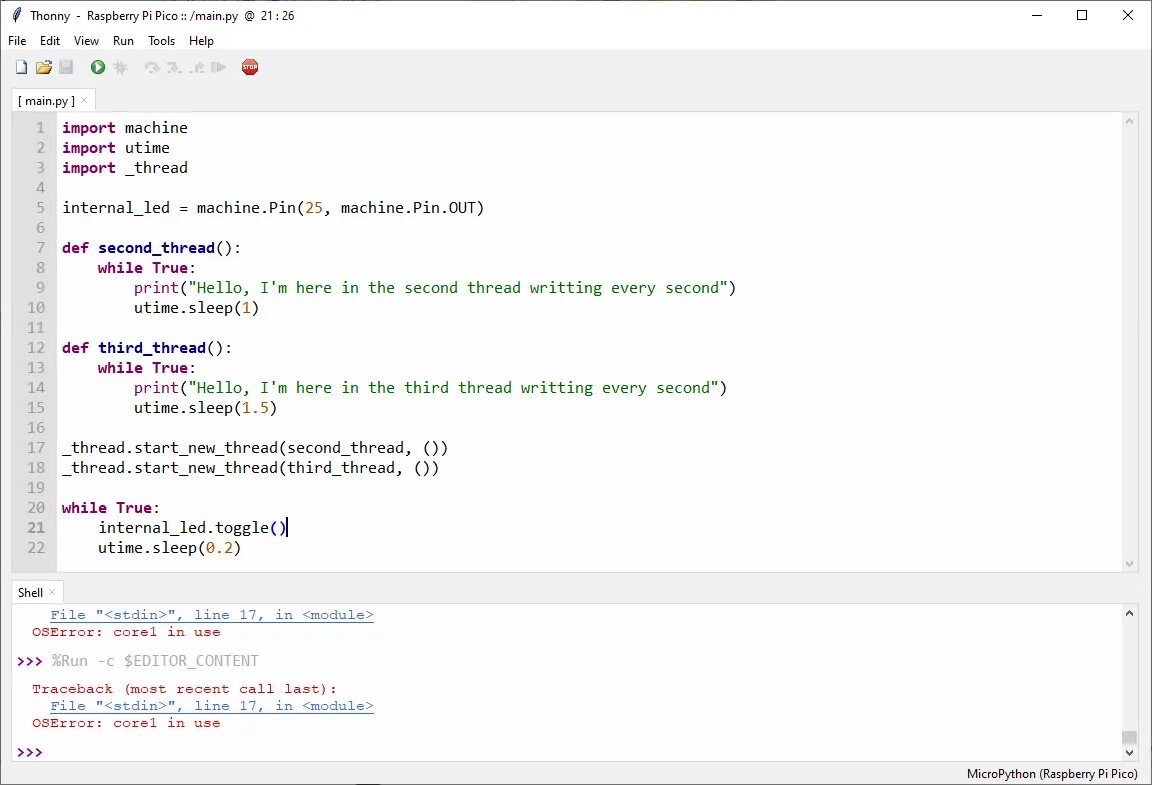
Task: Click line number 21 in the gutter
Action: (x=36, y=528)
